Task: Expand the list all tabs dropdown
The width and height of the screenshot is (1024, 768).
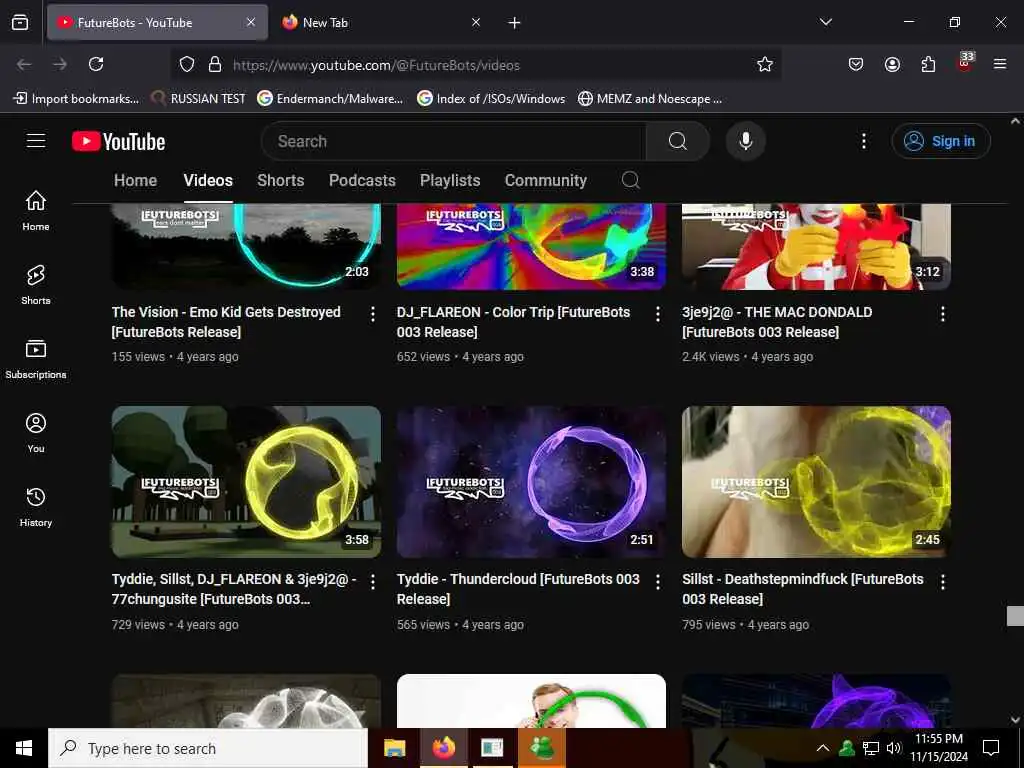Action: [x=825, y=22]
